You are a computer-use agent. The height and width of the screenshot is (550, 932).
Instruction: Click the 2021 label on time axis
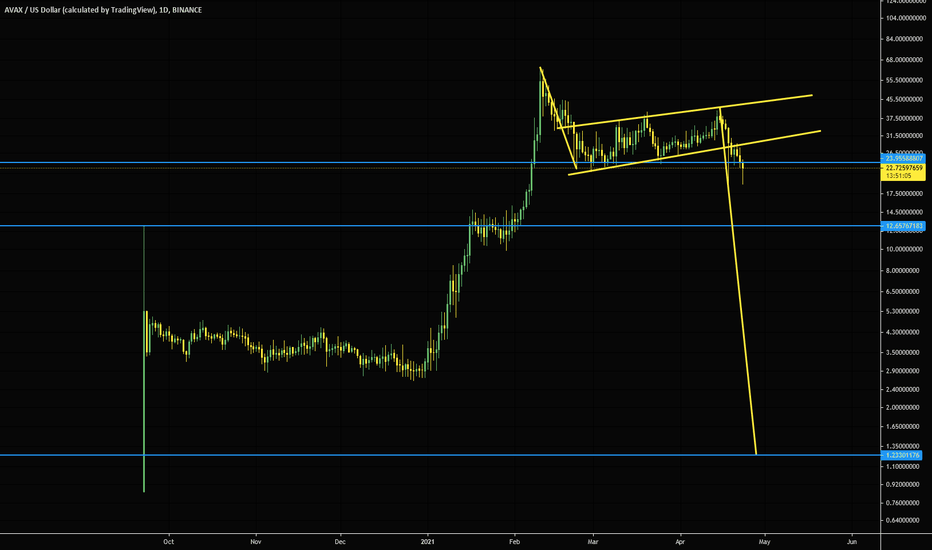[427, 542]
